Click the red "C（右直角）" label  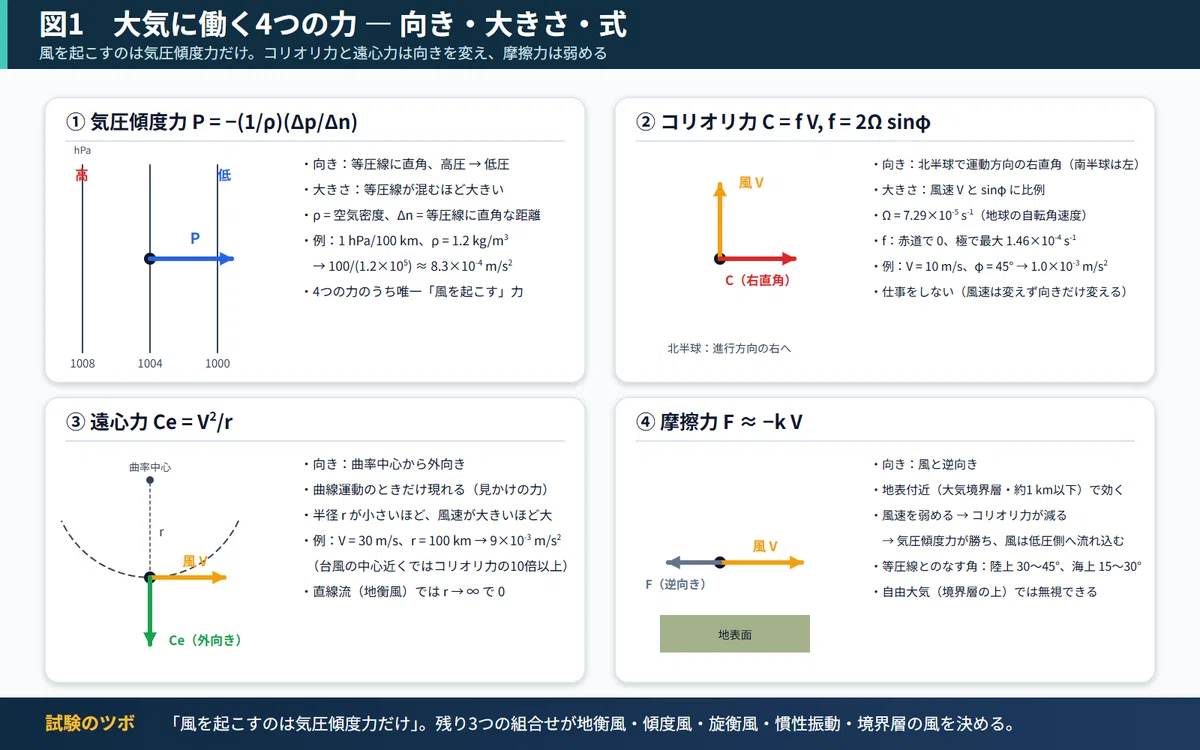pos(757,280)
